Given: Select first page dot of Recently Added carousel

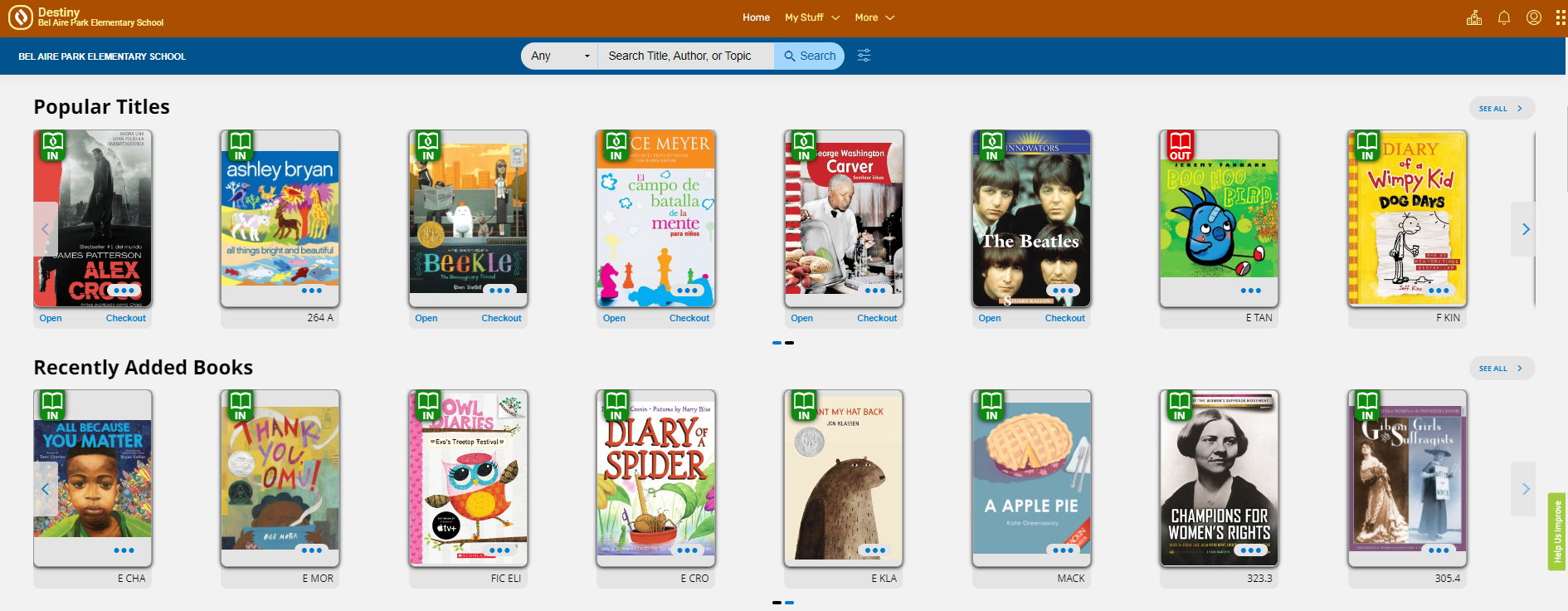Looking at the screenshot, I should [x=777, y=603].
